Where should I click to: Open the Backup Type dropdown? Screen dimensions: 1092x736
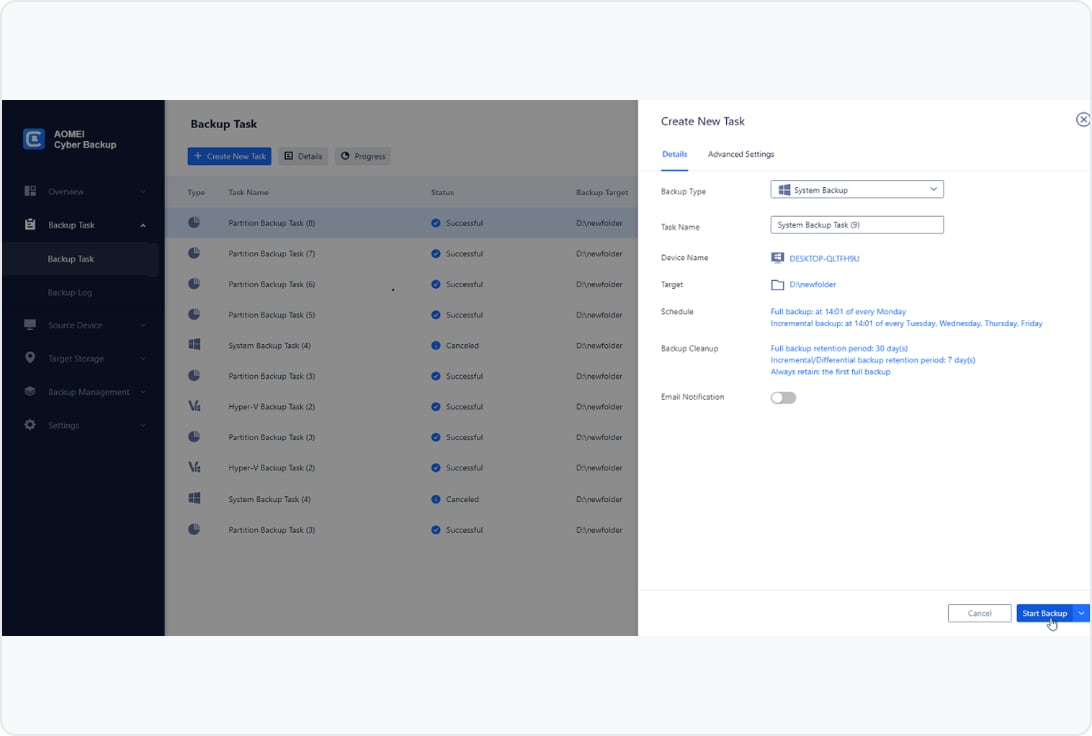[x=857, y=190]
